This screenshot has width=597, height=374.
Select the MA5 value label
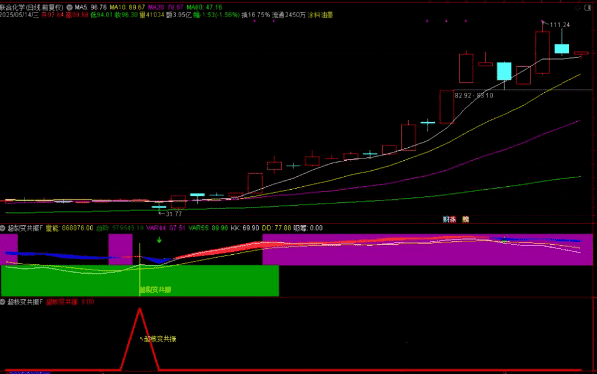[91, 7]
